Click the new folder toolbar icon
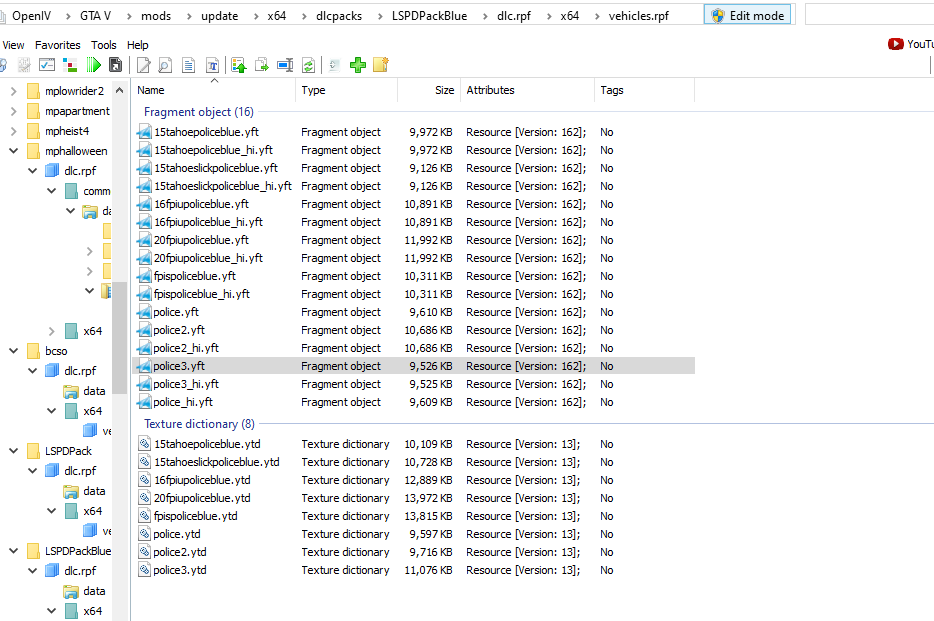The width and height of the screenshot is (934, 621). point(380,65)
